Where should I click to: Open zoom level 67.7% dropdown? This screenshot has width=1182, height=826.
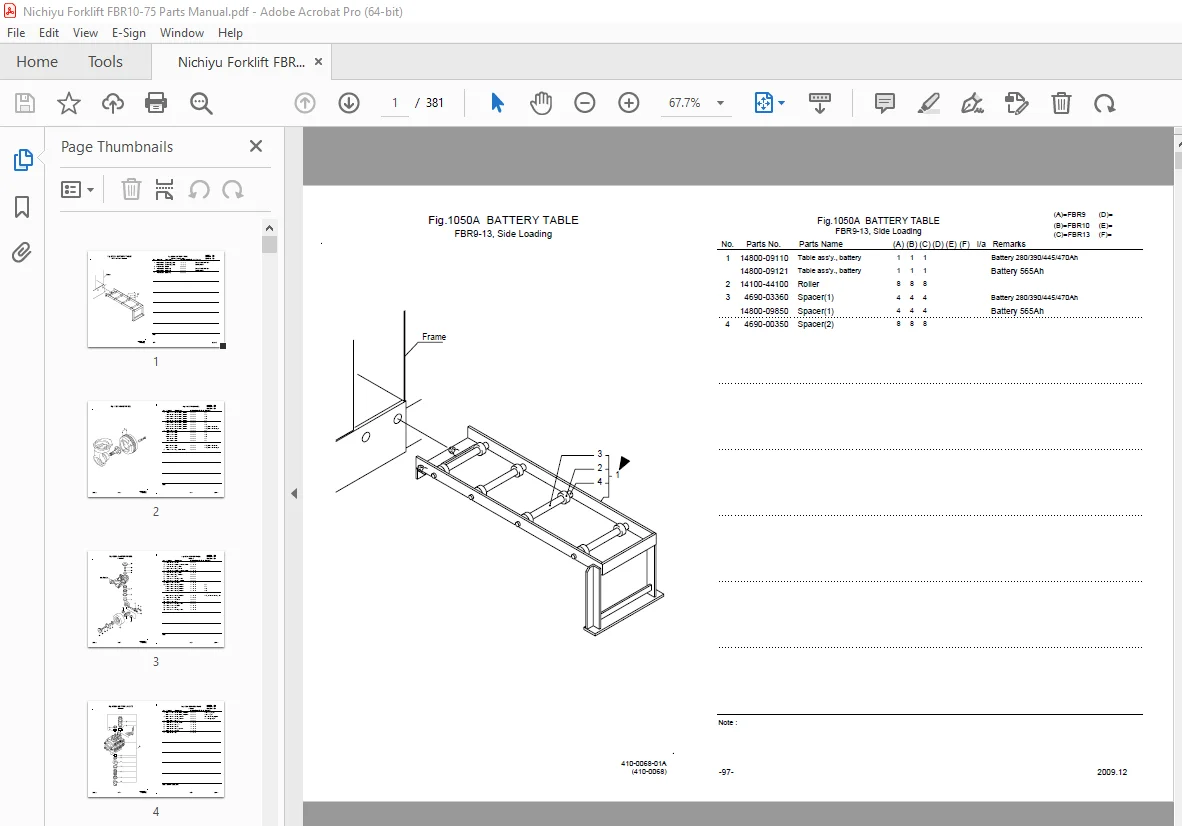tap(721, 103)
